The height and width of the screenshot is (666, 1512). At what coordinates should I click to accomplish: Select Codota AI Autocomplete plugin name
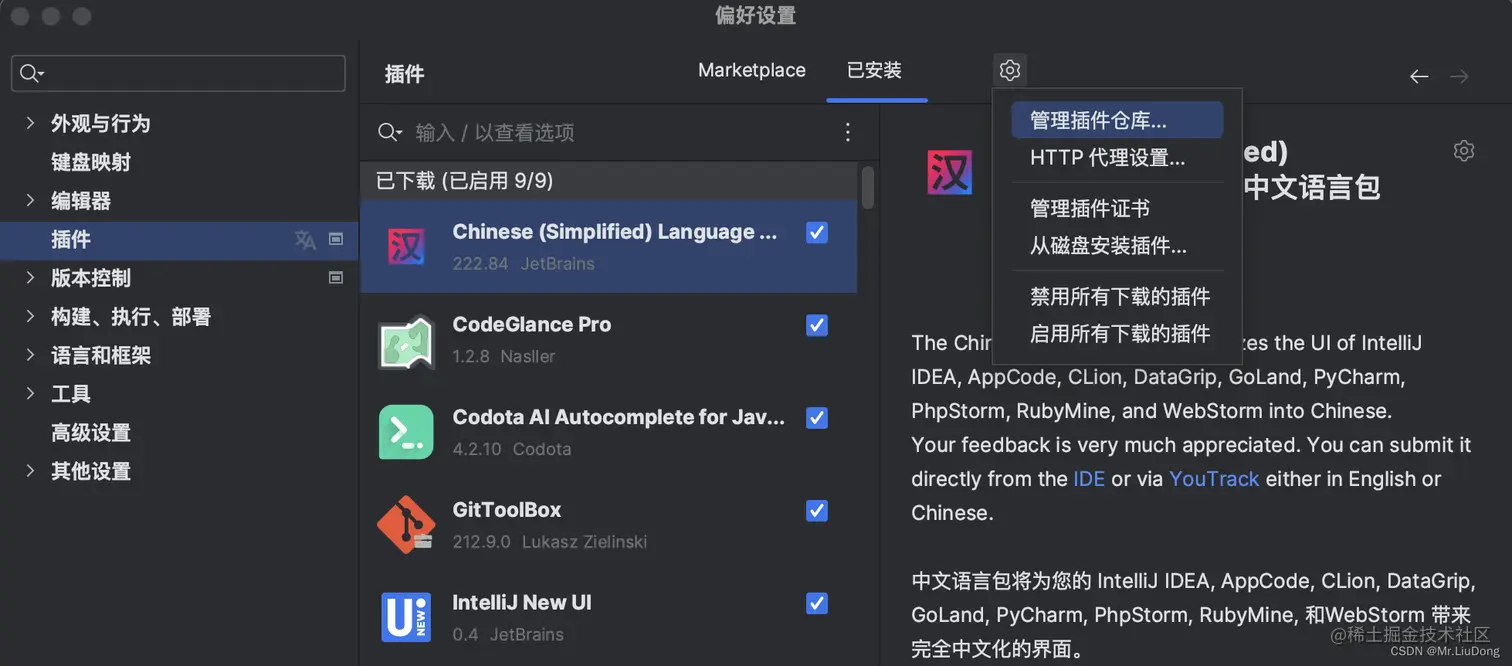pos(618,417)
